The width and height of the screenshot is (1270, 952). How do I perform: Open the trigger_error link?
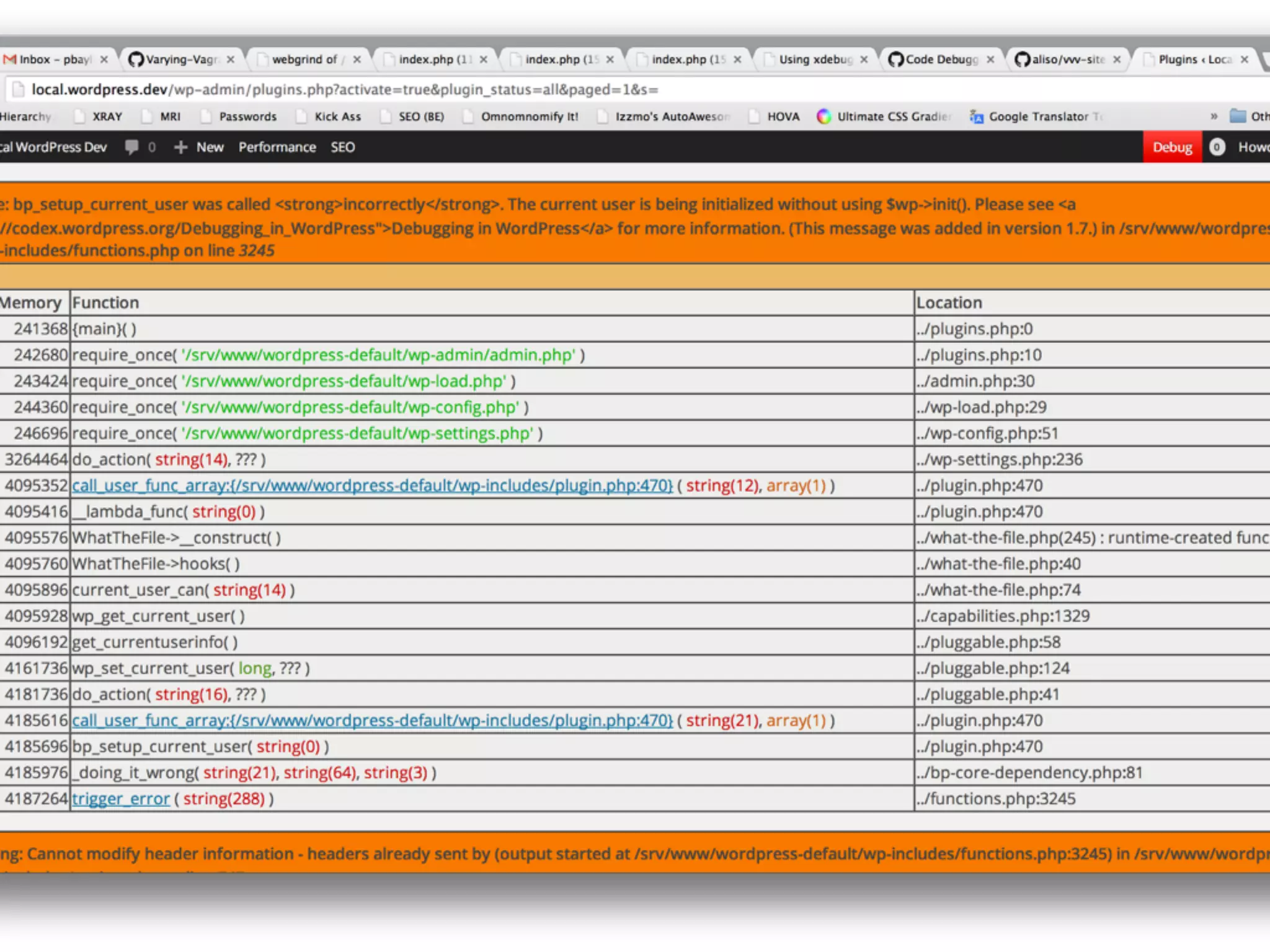(121, 798)
